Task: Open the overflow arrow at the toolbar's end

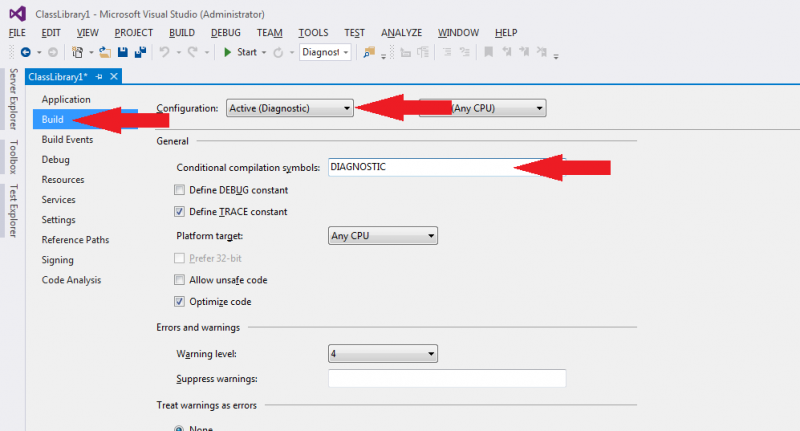Action: click(x=556, y=56)
